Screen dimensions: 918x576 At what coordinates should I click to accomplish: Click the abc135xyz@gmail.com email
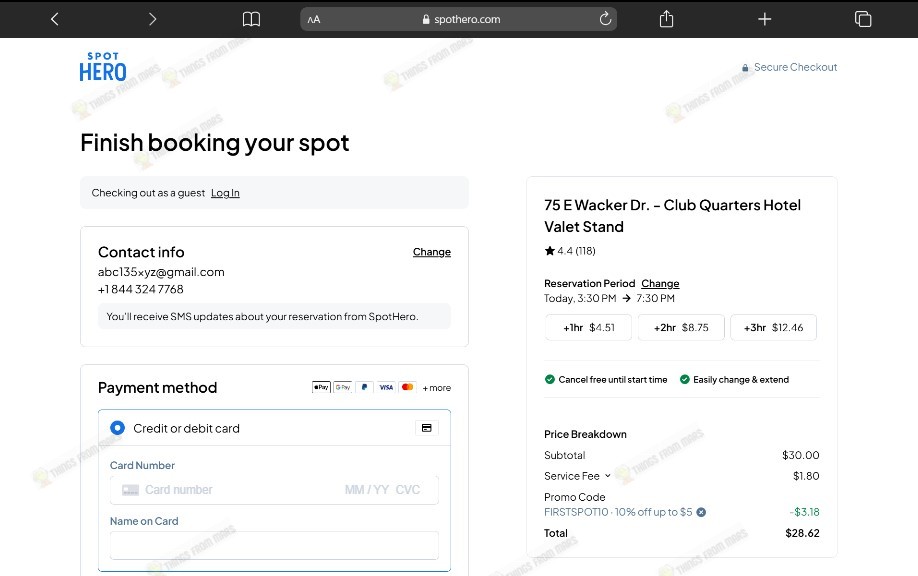pyautogui.click(x=161, y=272)
